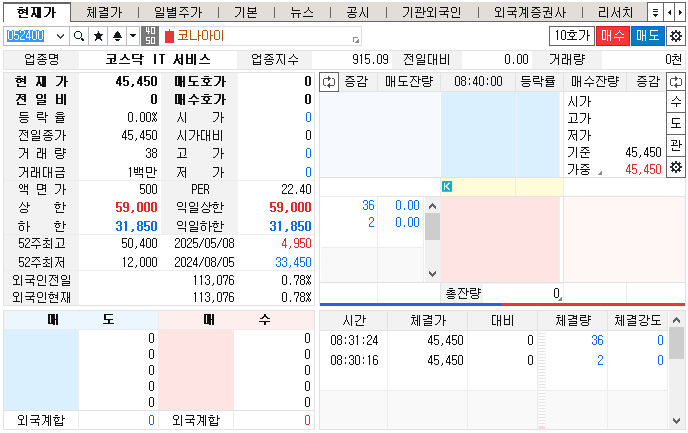Click 52주최저 value 12,000
688x433 pixels.
(x=139, y=262)
